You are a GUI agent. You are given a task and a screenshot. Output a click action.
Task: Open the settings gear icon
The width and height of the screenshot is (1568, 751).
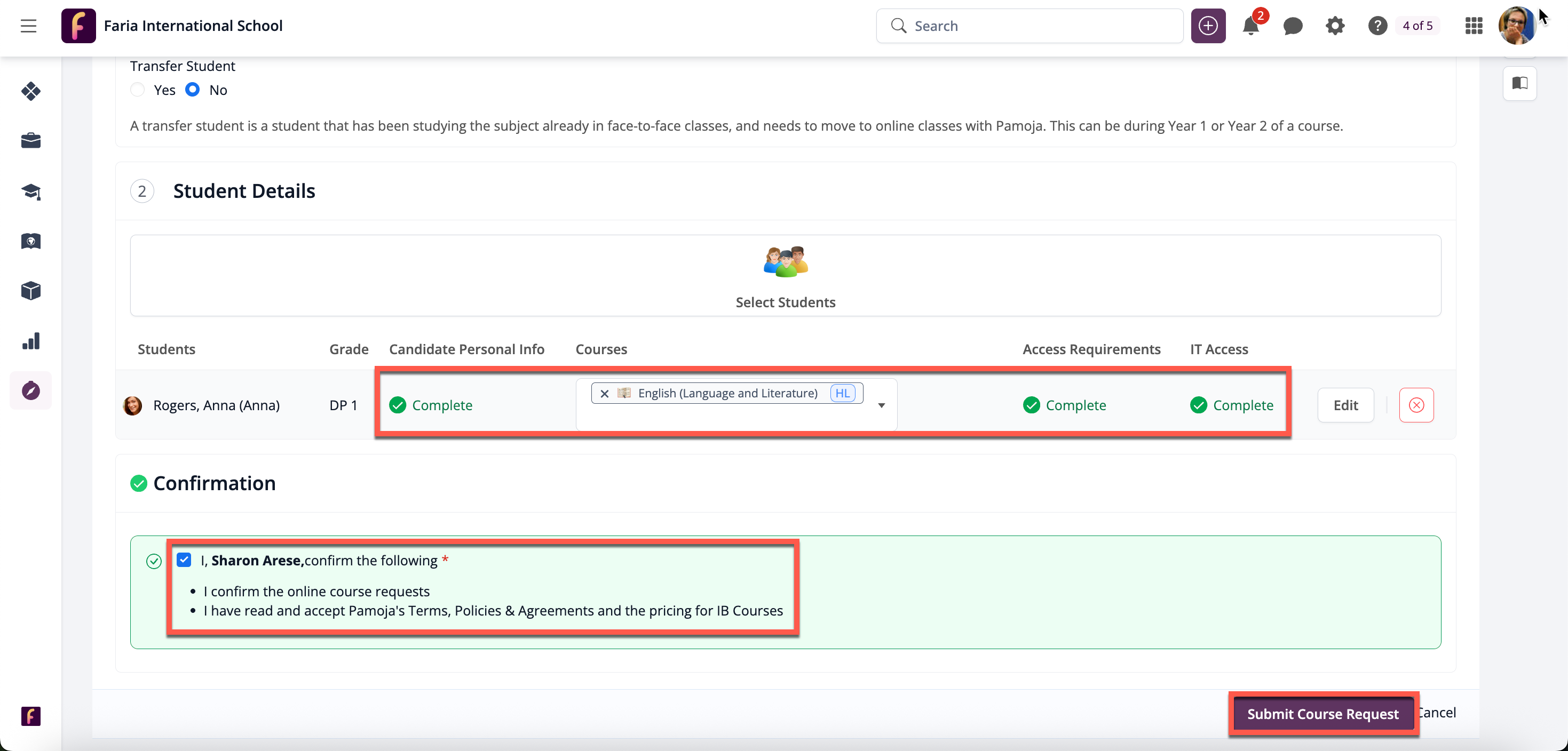coord(1334,26)
